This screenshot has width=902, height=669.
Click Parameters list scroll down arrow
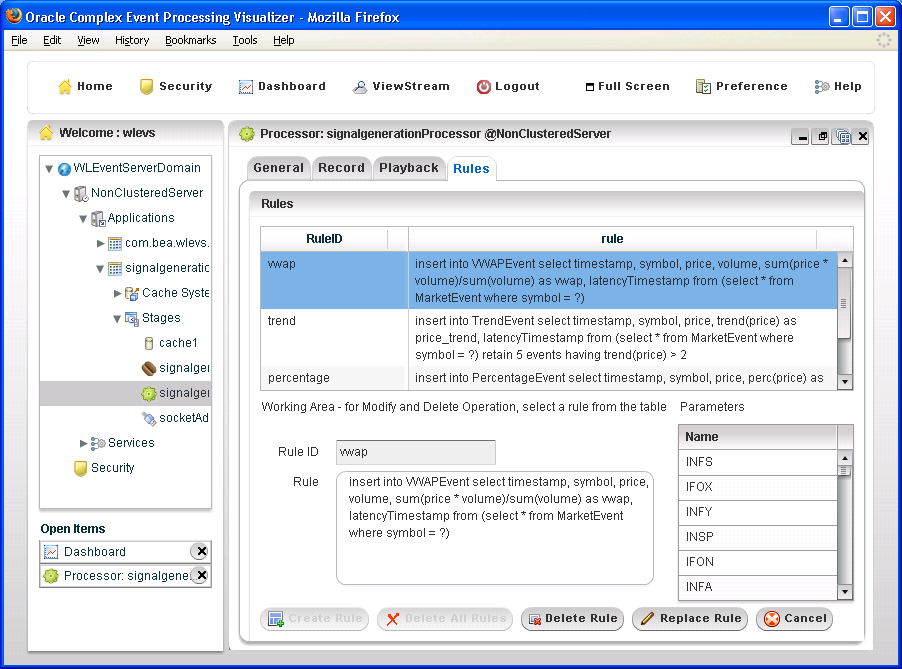click(x=844, y=592)
